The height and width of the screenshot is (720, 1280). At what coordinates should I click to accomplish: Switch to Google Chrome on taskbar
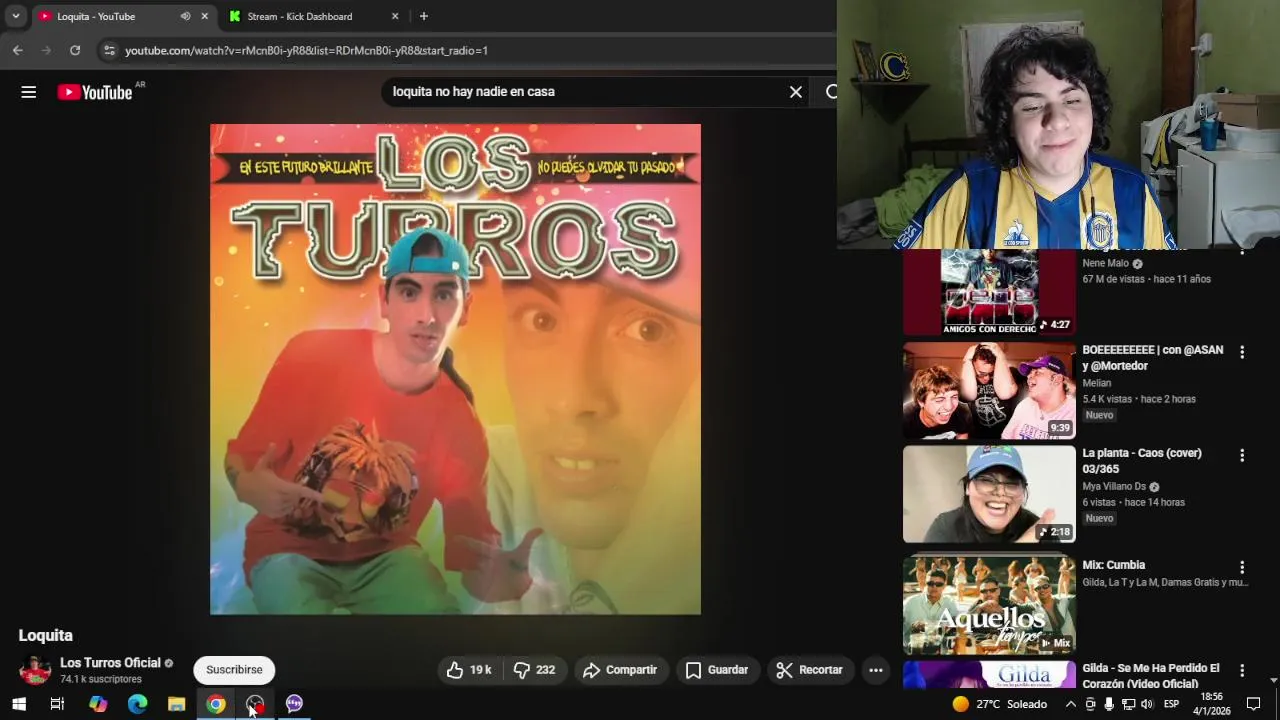216,704
